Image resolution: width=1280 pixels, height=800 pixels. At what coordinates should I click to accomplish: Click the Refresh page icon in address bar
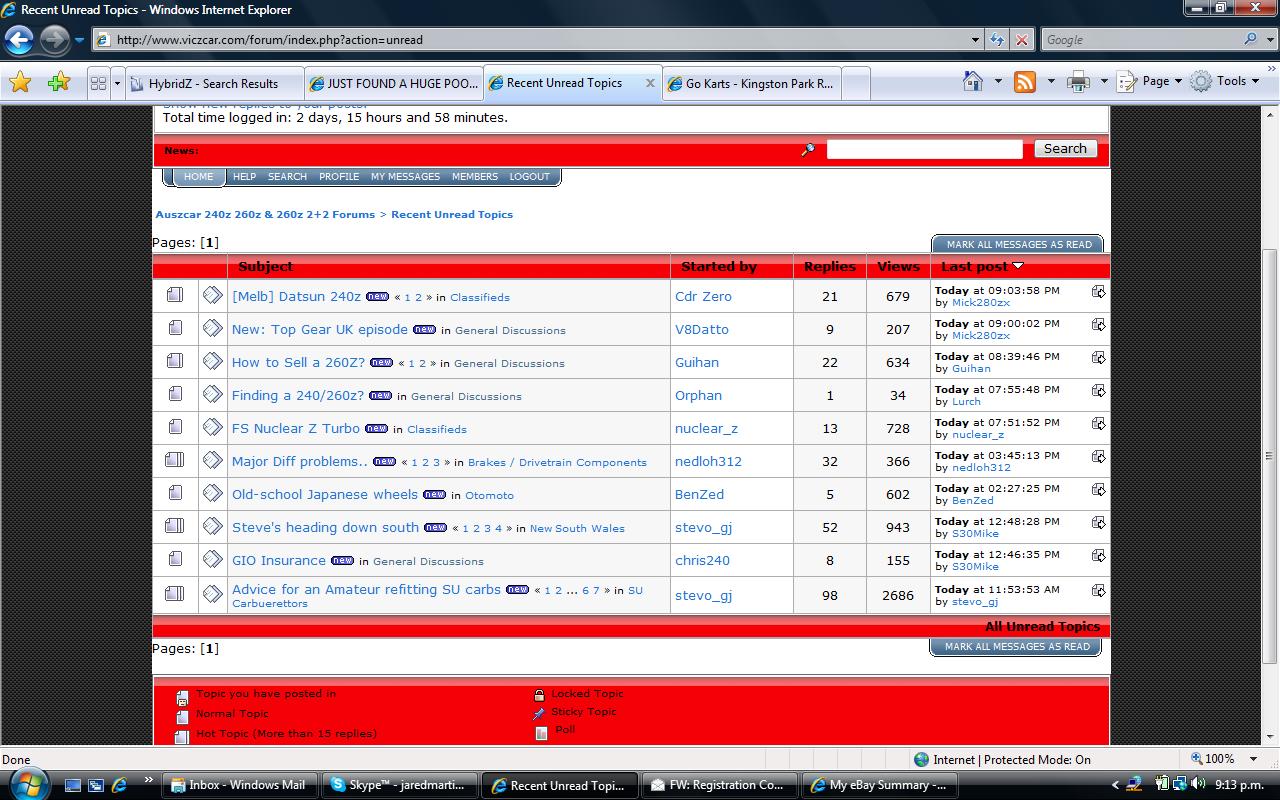(997, 40)
